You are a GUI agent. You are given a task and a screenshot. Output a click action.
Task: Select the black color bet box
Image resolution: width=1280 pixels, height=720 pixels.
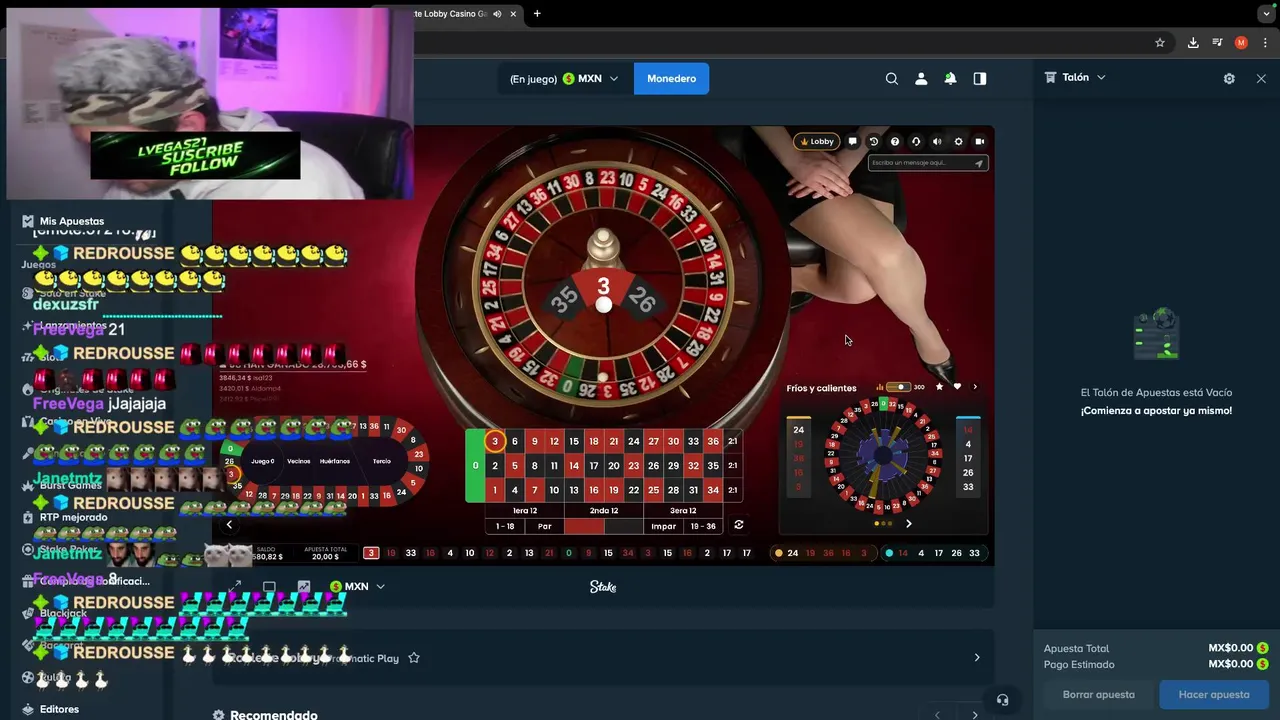click(x=624, y=526)
